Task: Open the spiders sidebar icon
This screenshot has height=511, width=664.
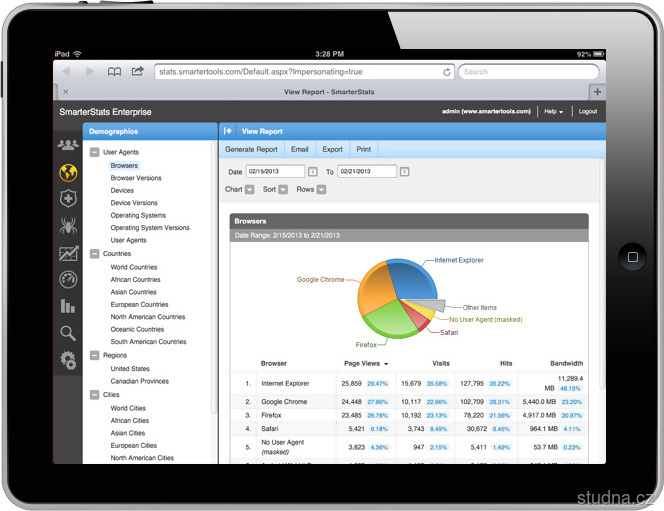Action: coord(68,226)
